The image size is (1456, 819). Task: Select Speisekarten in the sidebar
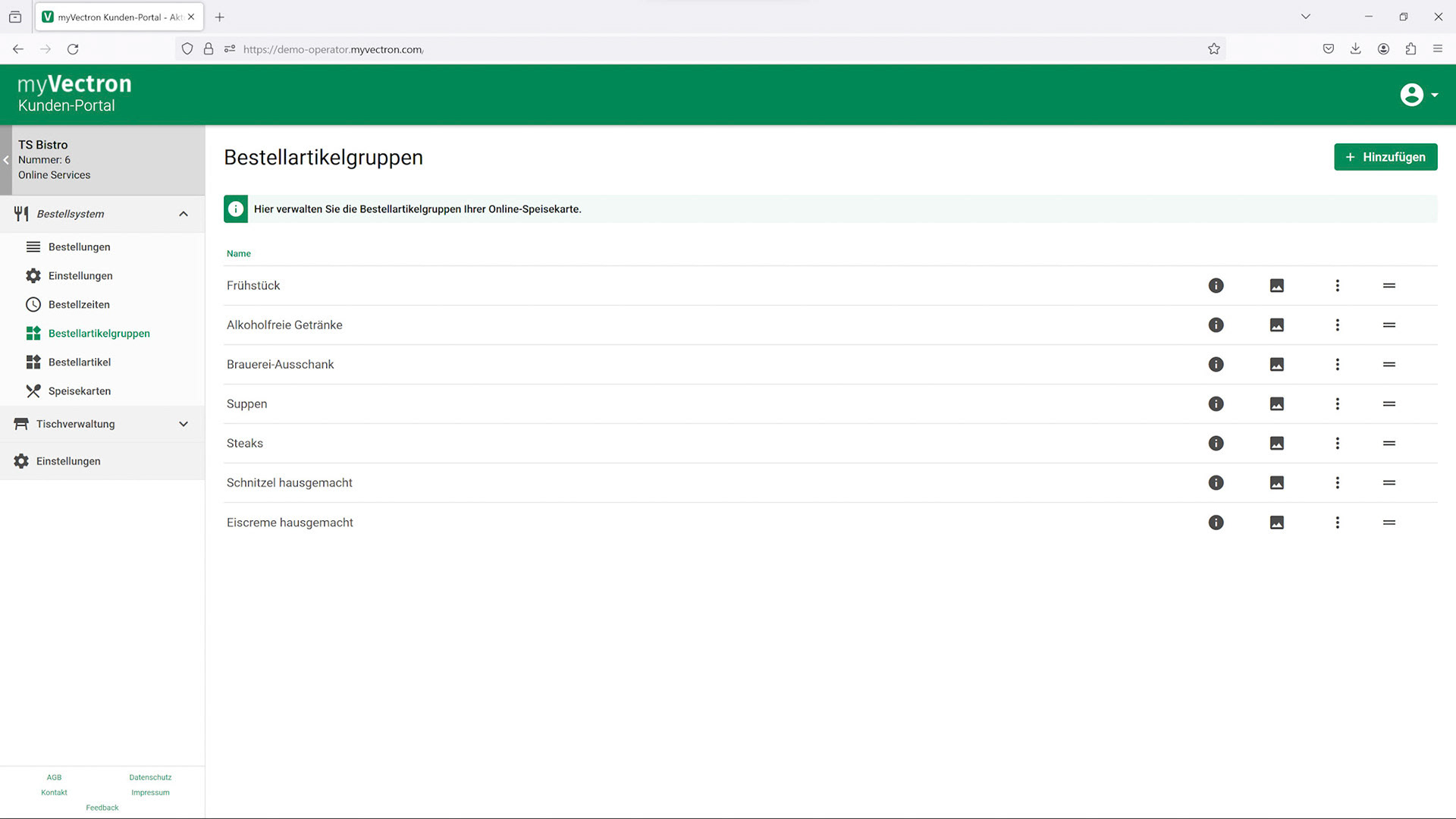coord(79,391)
